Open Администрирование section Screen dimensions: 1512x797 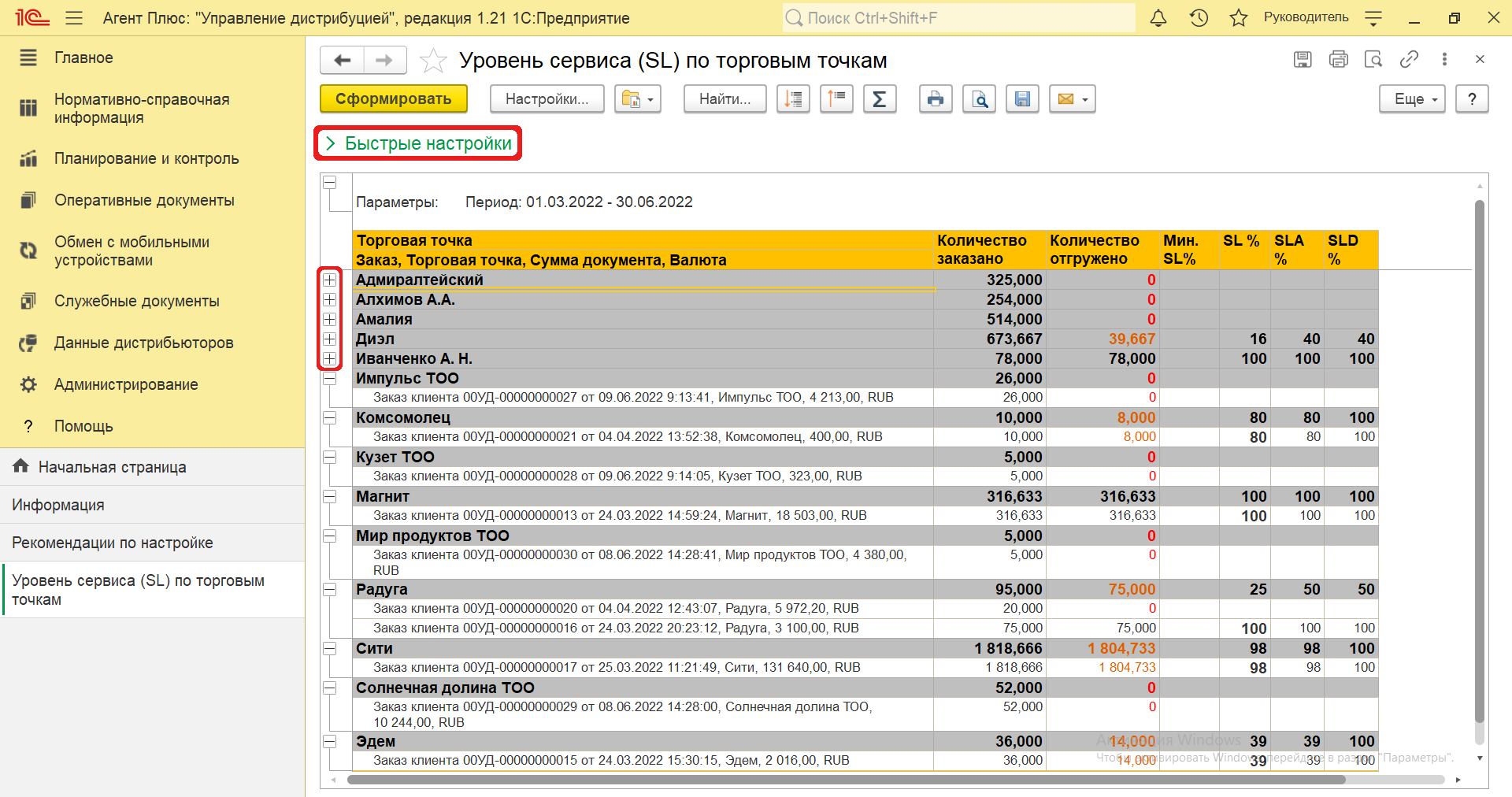point(152,384)
